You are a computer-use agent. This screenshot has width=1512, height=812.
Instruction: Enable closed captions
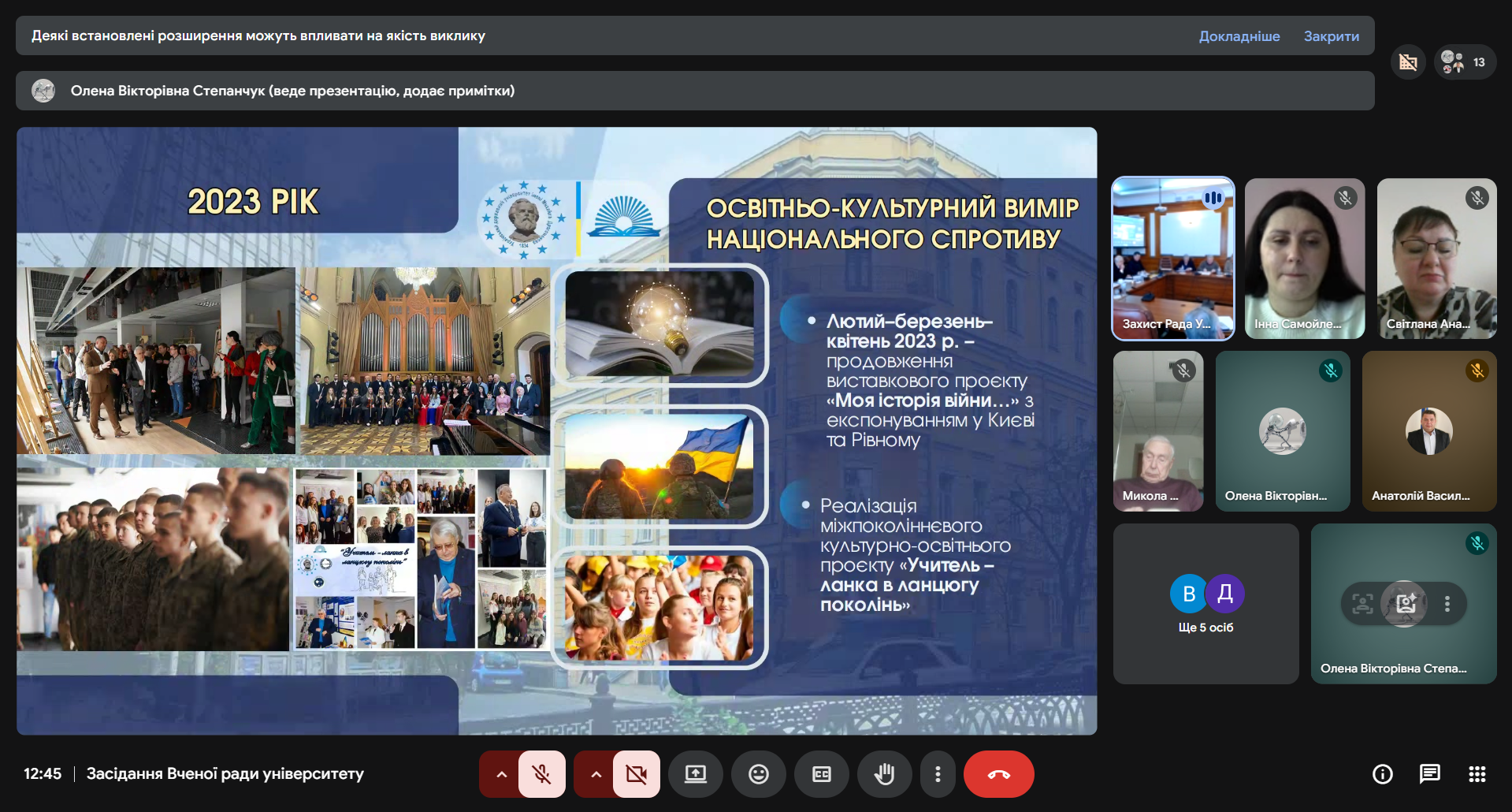[822, 773]
